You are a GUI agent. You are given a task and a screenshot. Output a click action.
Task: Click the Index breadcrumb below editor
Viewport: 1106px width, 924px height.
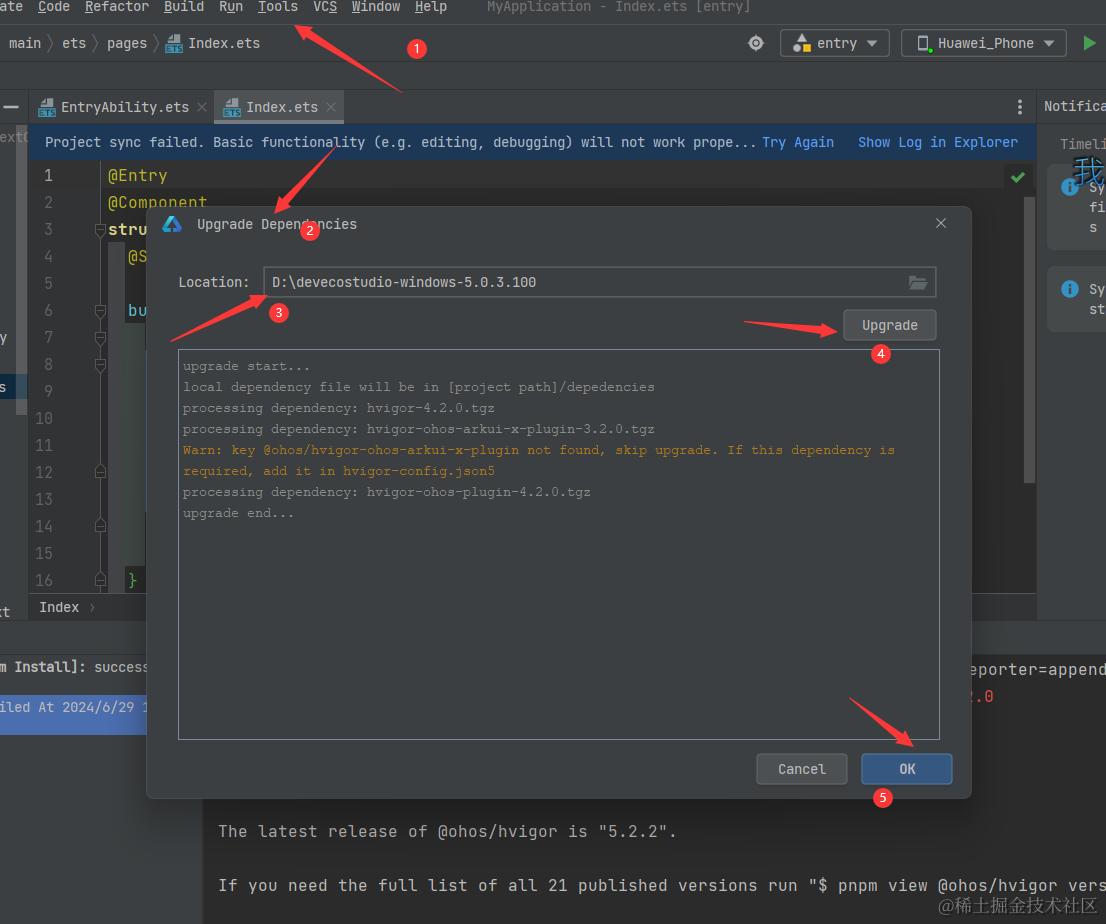pos(59,607)
